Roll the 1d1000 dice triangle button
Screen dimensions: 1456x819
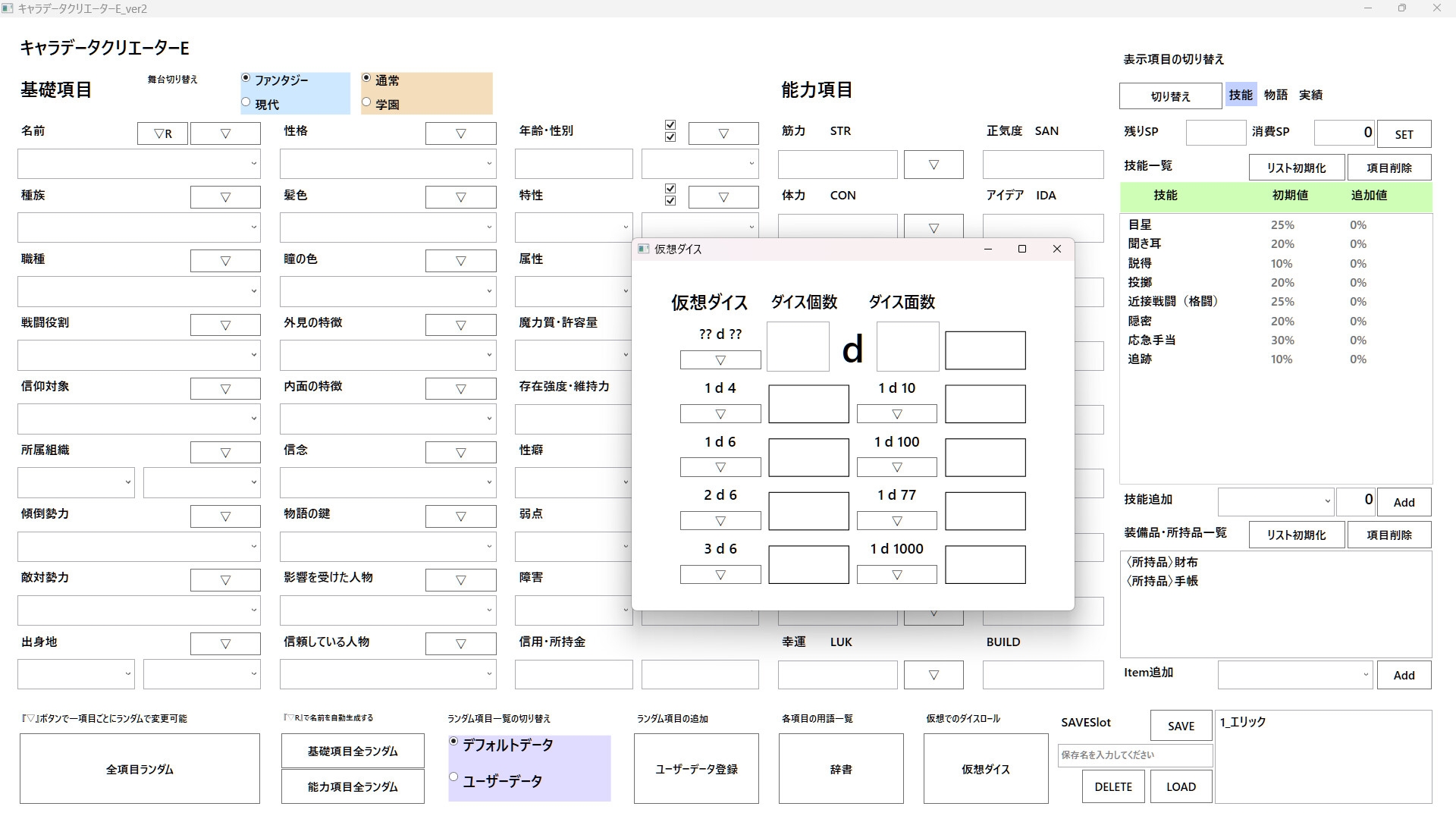point(896,575)
